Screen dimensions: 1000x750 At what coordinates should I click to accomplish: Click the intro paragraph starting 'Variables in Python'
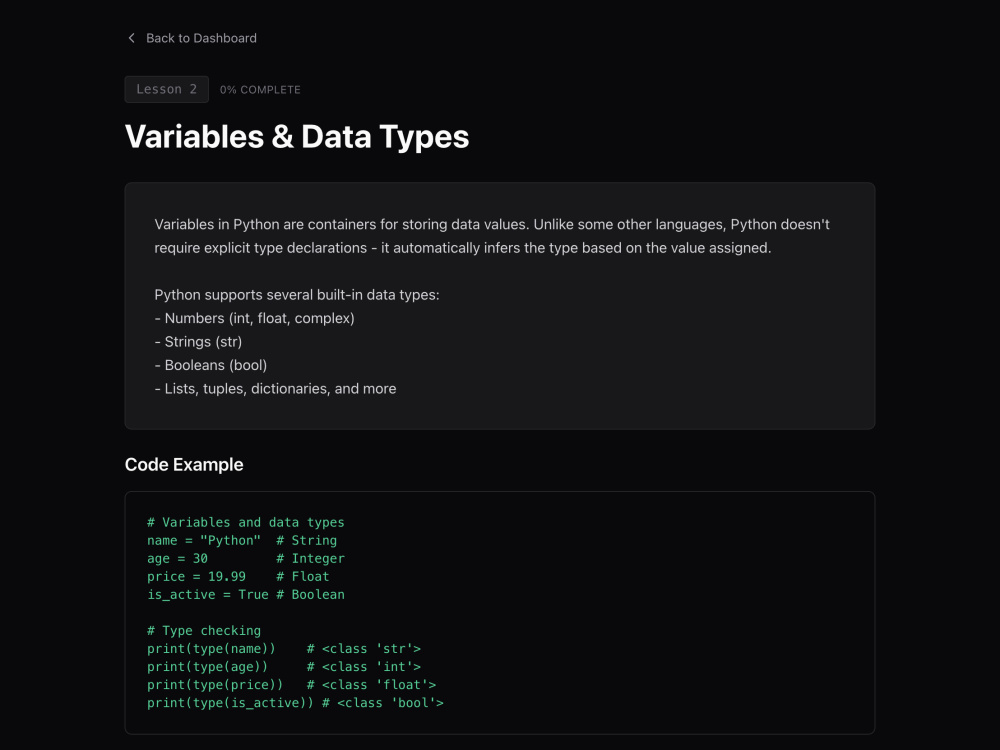pos(492,236)
